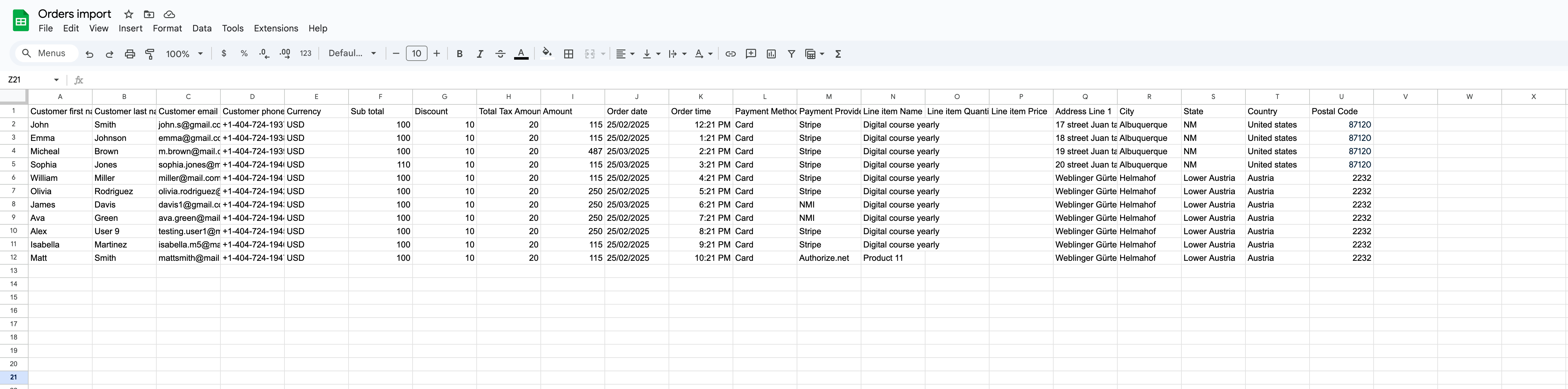This screenshot has width=1568, height=389.
Task: Open the fill color paint bucket
Action: point(546,54)
